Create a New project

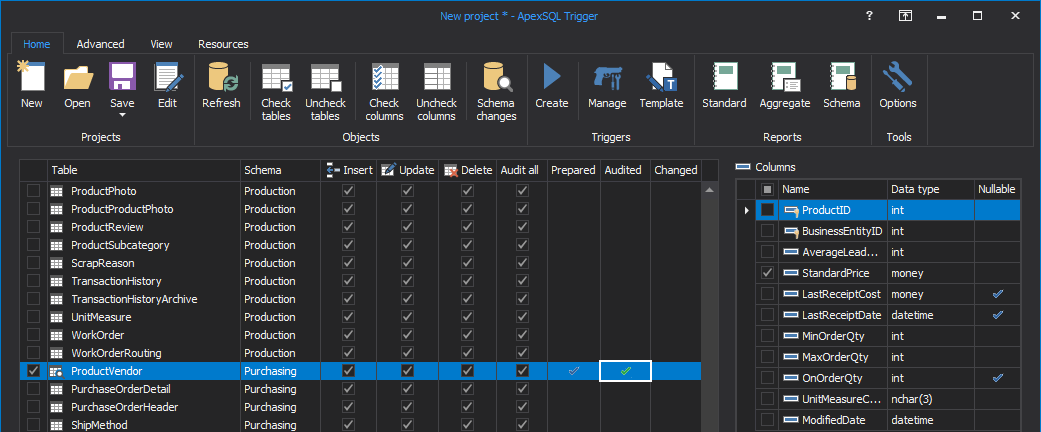(x=31, y=85)
